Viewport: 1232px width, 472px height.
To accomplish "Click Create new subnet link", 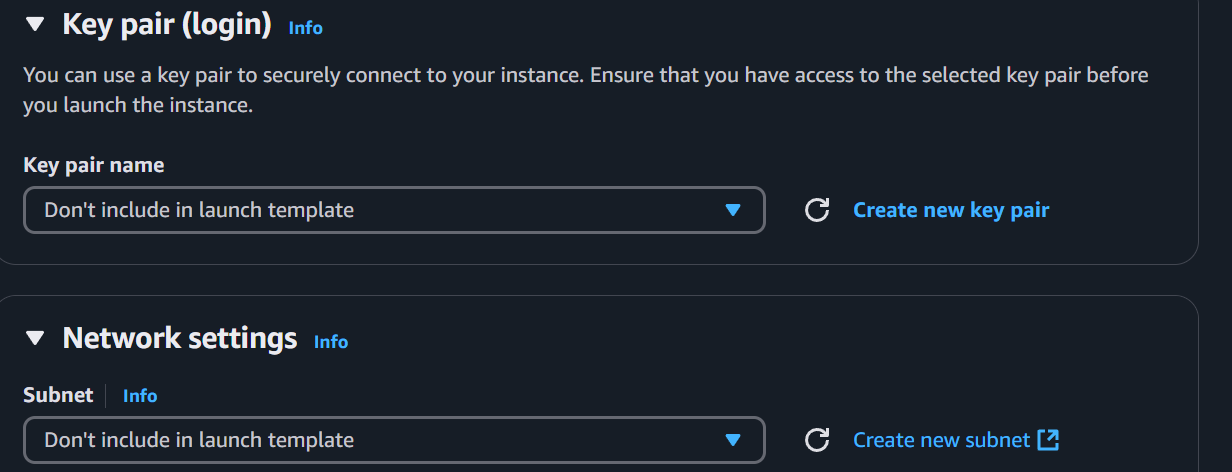I will (941, 440).
